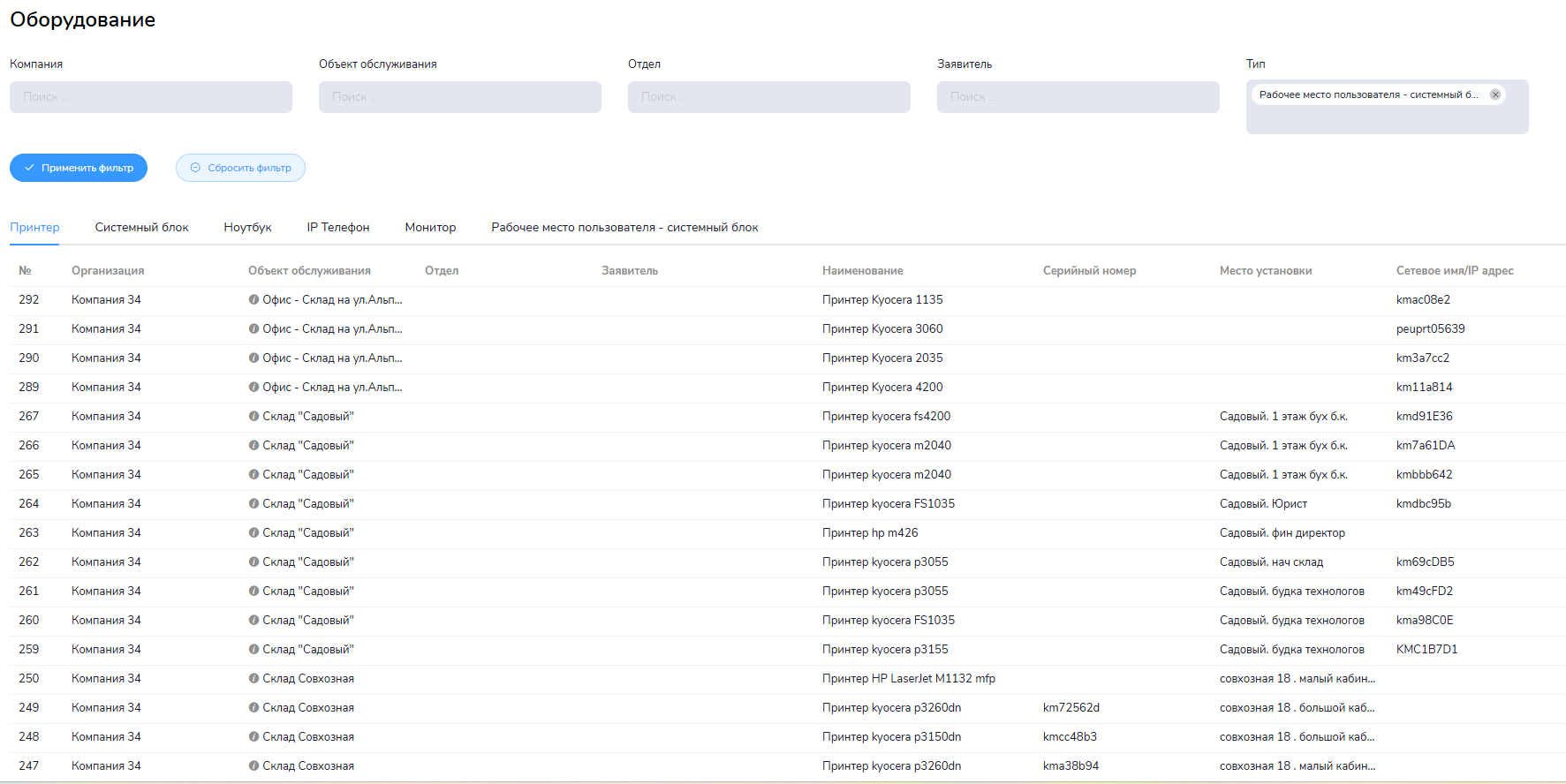This screenshot has height=784, width=1566.
Task: Sort by the Наименование column header
Action: [x=862, y=271]
